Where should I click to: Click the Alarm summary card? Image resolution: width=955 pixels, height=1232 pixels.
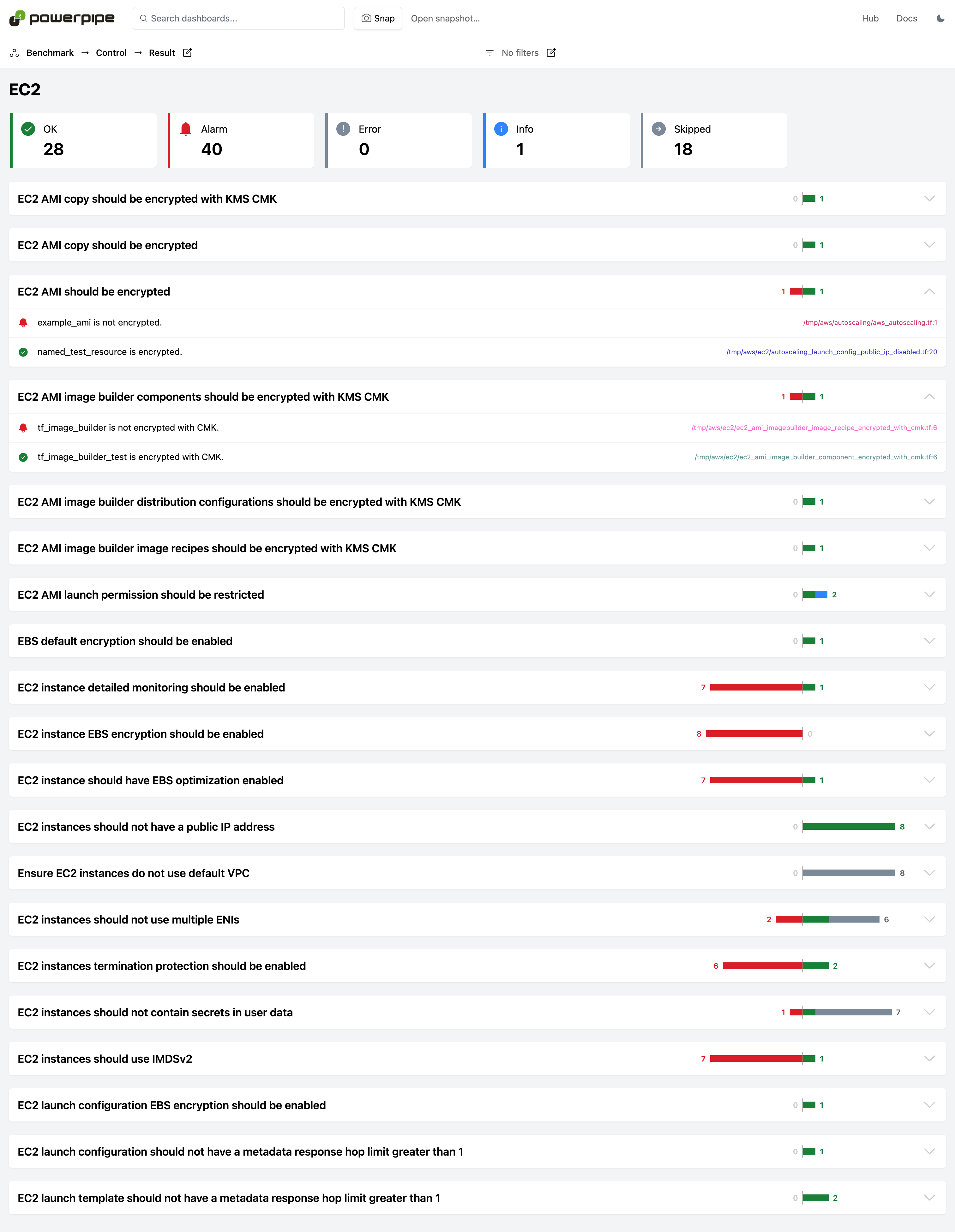pos(241,141)
